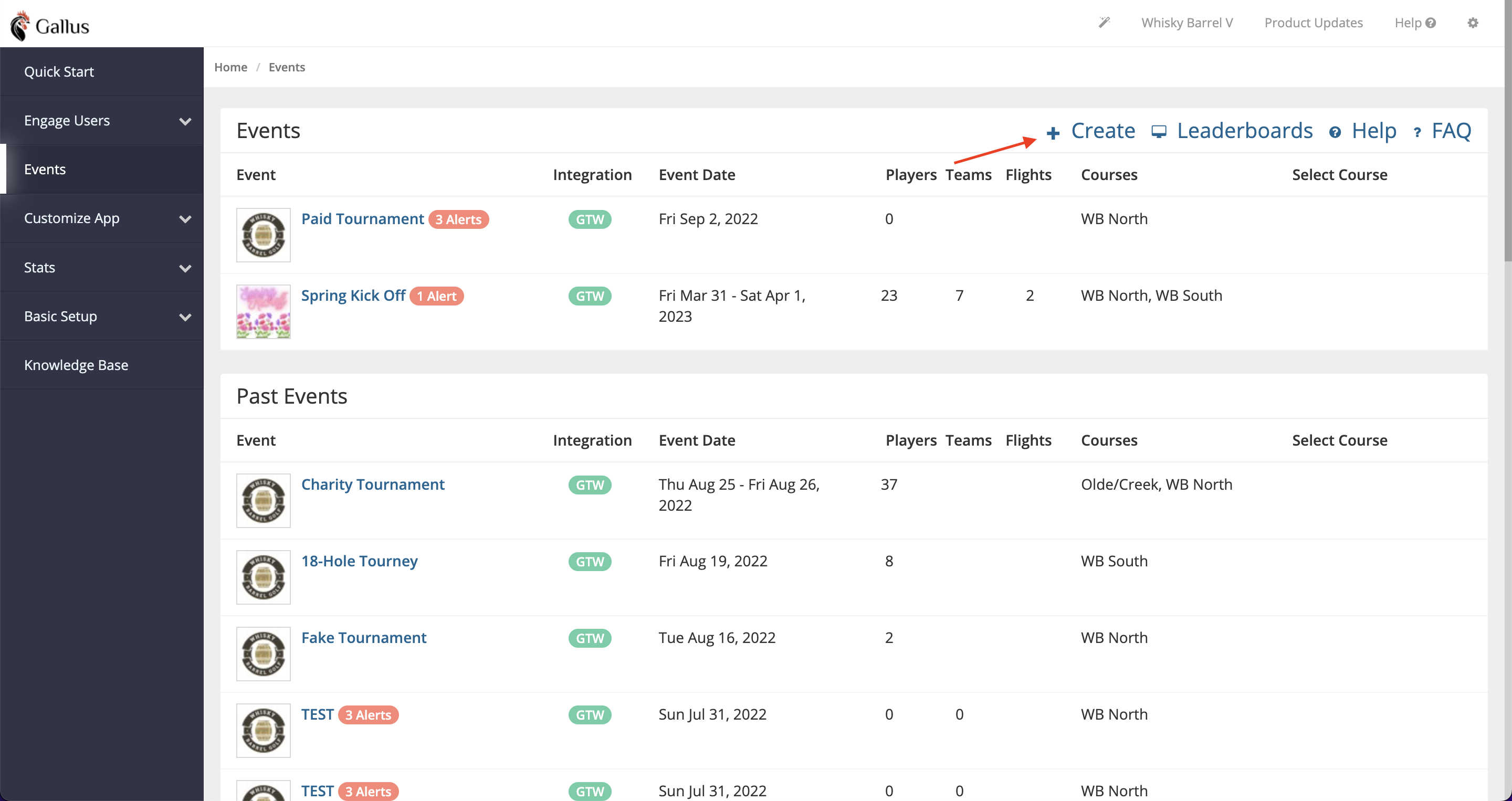The height and width of the screenshot is (801, 1512).
Task: Click Create event link
Action: click(1103, 130)
